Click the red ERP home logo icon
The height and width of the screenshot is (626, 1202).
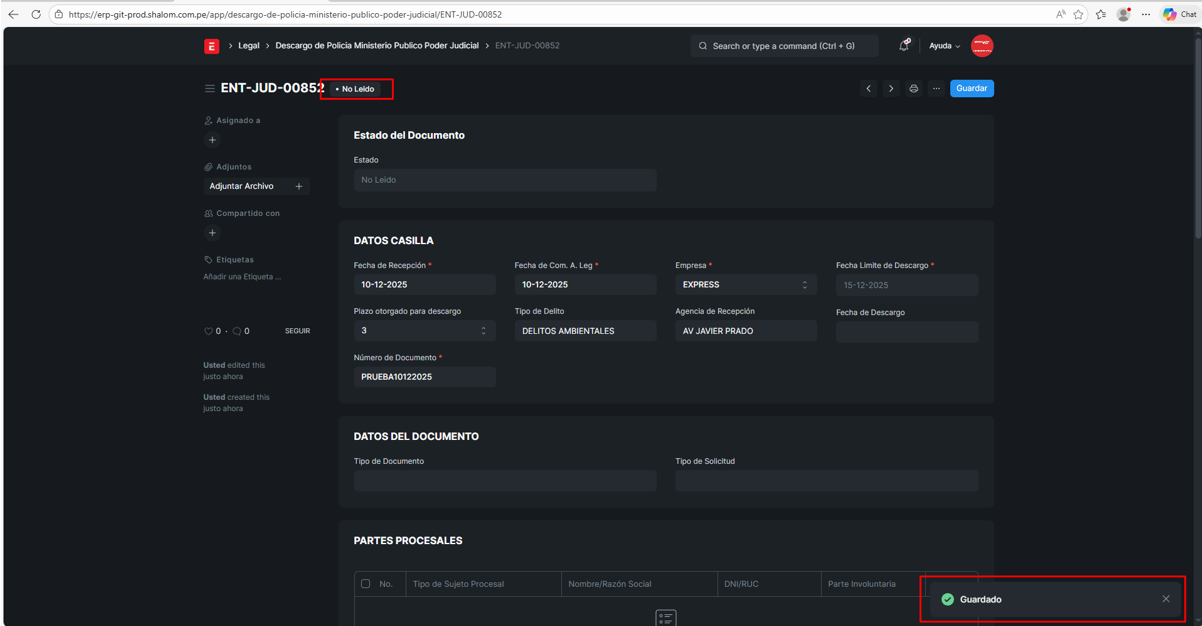click(x=212, y=46)
